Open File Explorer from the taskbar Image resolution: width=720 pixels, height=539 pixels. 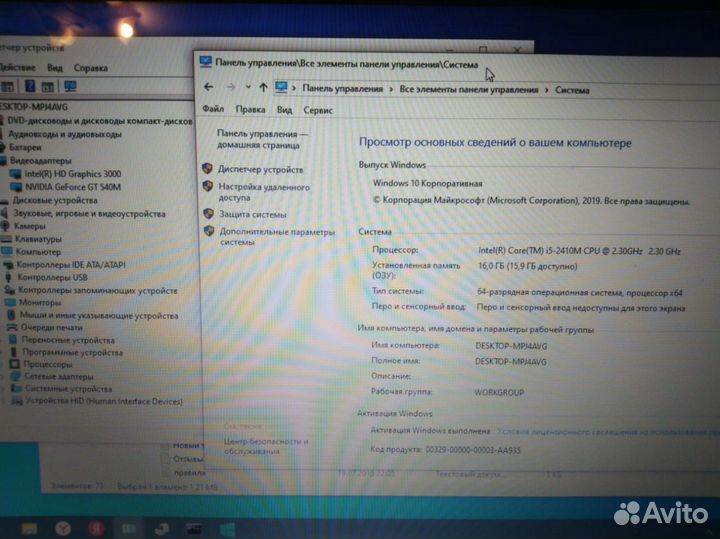(29, 528)
